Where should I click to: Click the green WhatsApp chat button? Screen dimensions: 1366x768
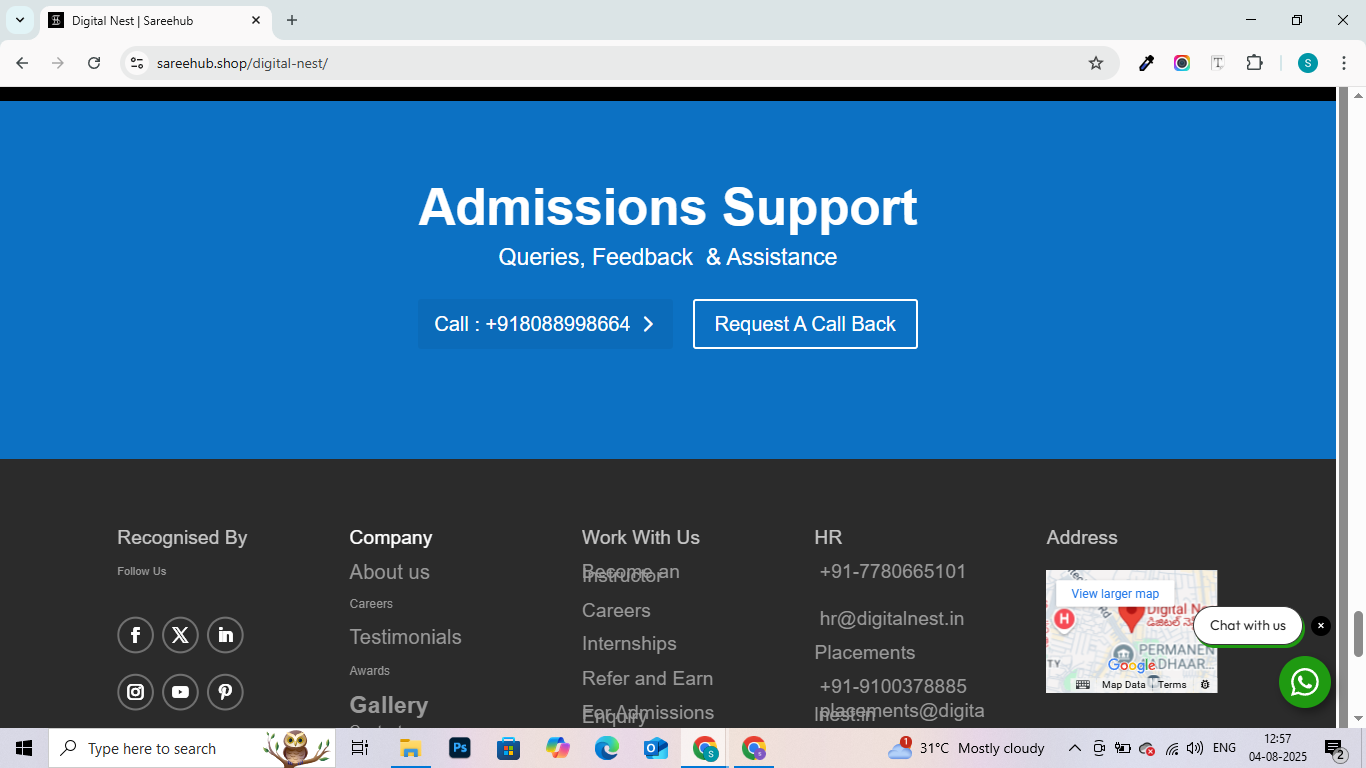(1304, 682)
